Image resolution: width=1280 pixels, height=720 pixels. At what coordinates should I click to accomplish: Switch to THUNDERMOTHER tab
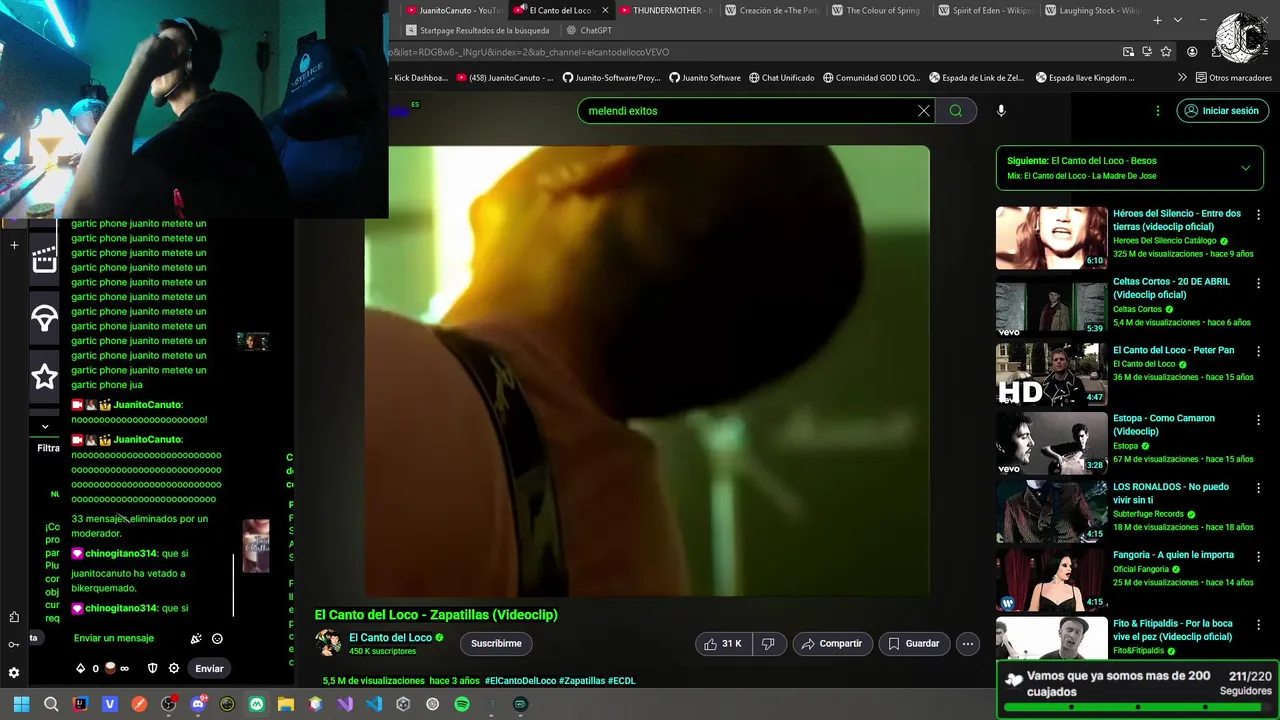[x=665, y=10]
